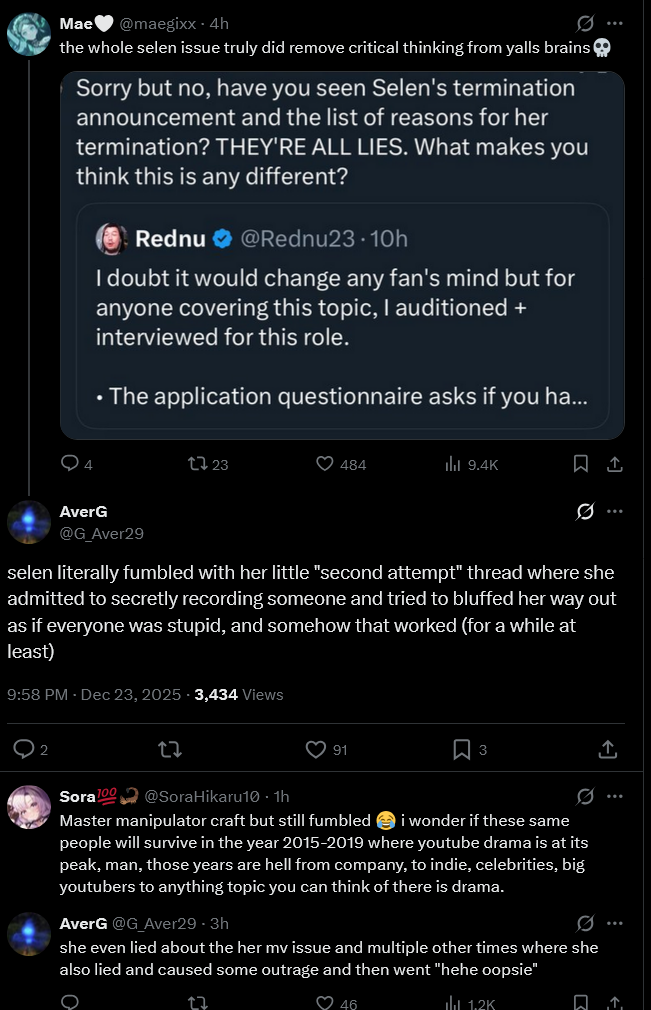Open @maegixx profile handle

click(160, 23)
